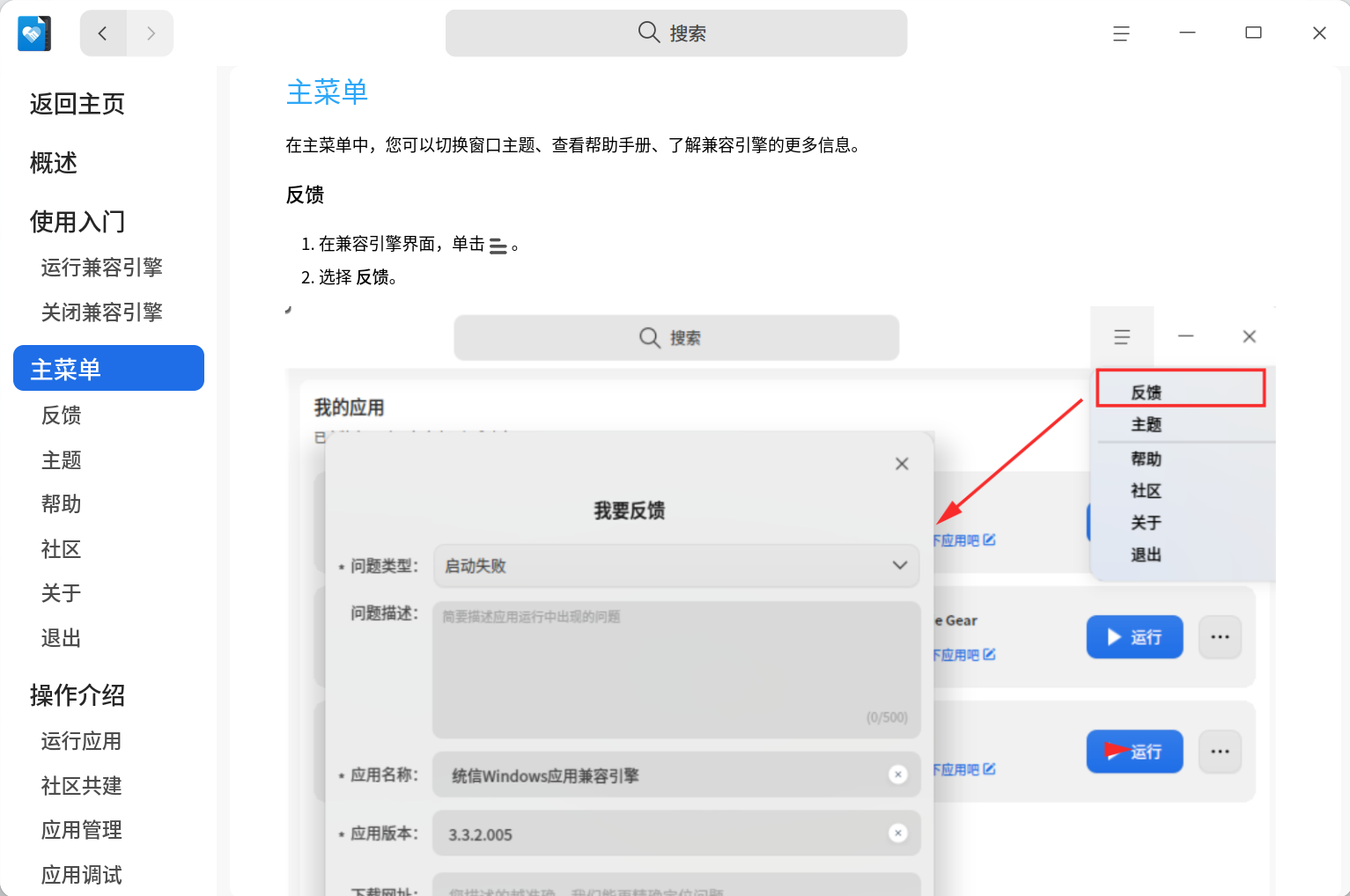Close the manual window
Screen dimensions: 1350x896
click(x=1319, y=33)
